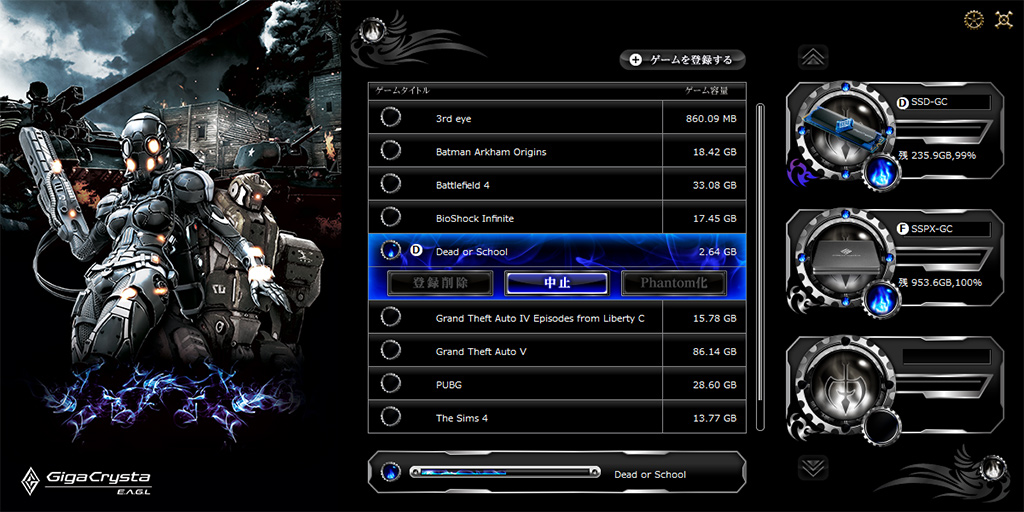
Task: Select the Grand Theft Auto V radio circle
Action: click(x=391, y=351)
